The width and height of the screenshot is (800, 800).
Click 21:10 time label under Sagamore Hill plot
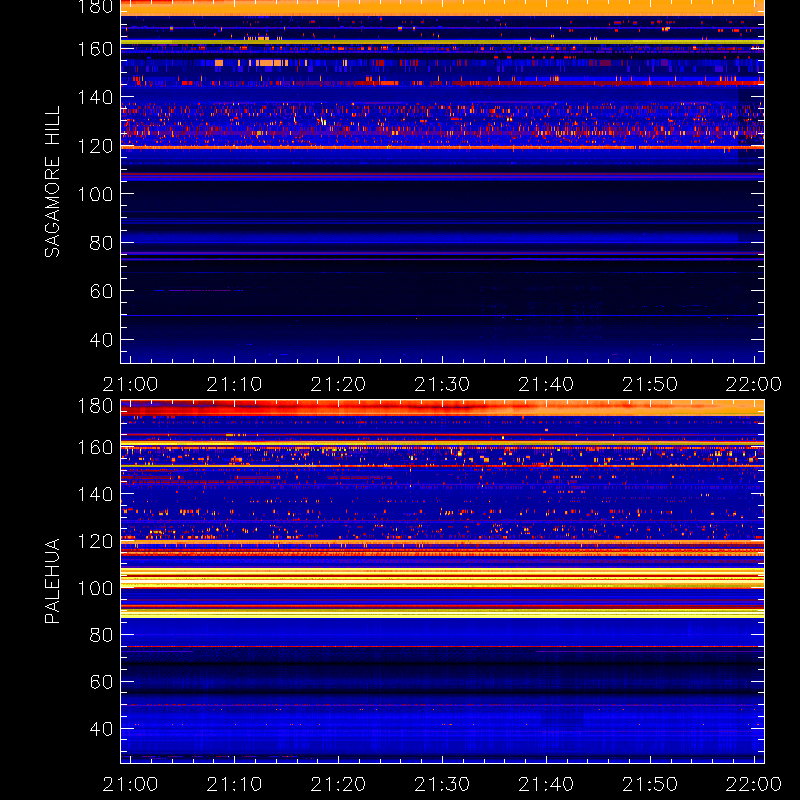(234, 384)
